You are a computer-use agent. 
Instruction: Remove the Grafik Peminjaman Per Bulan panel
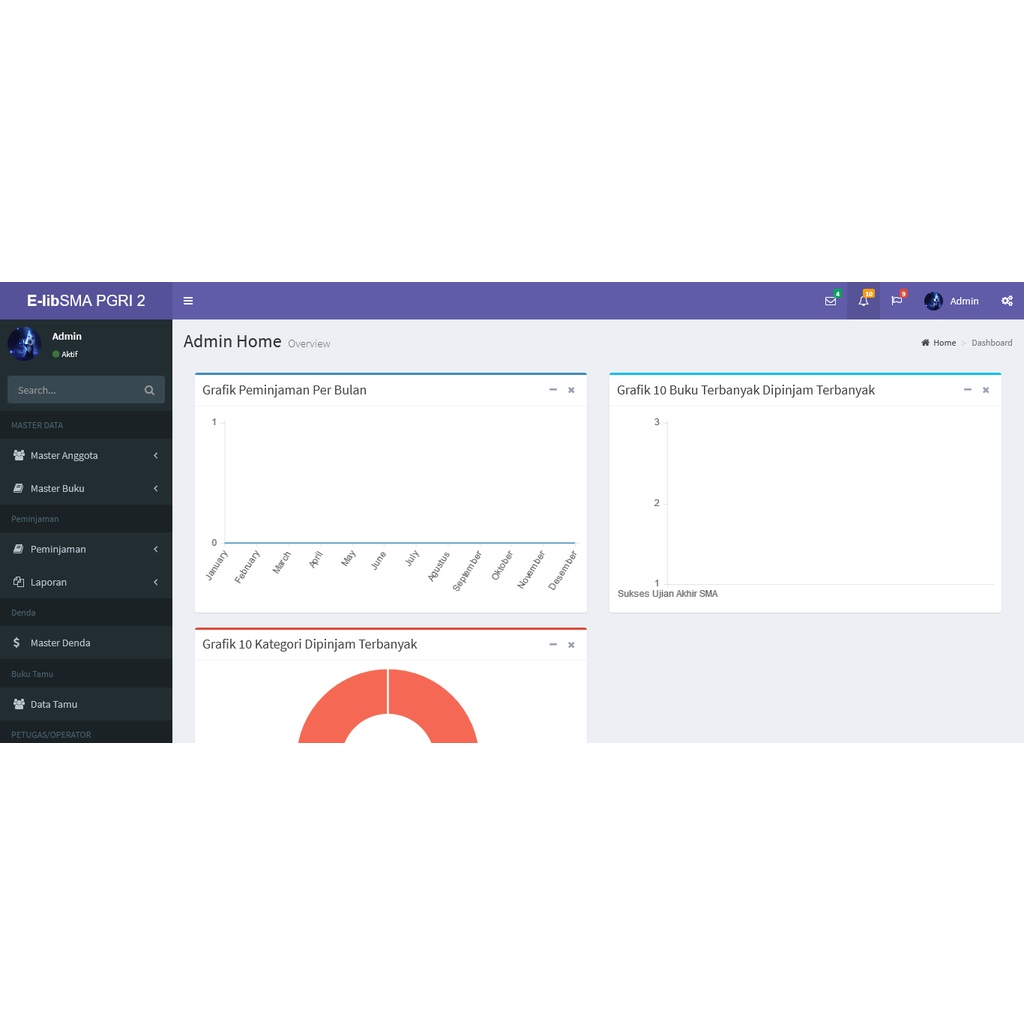tap(571, 390)
